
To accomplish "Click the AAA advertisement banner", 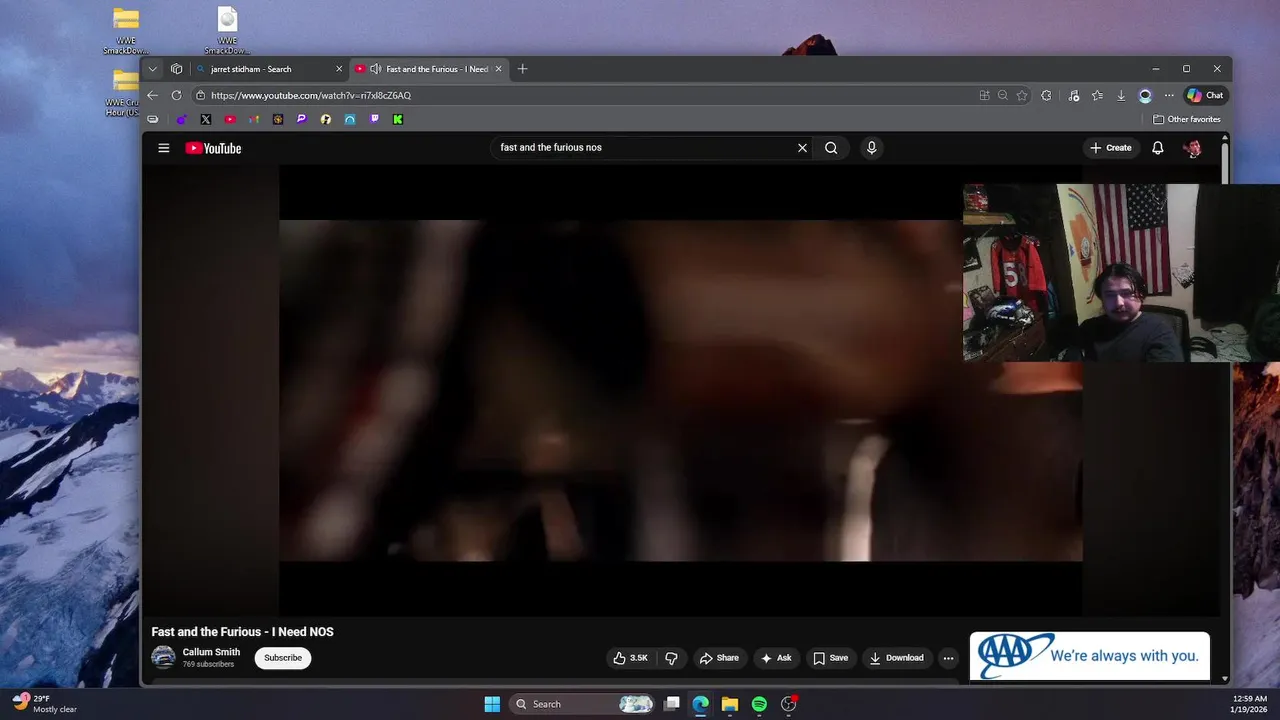I will click(1089, 656).
